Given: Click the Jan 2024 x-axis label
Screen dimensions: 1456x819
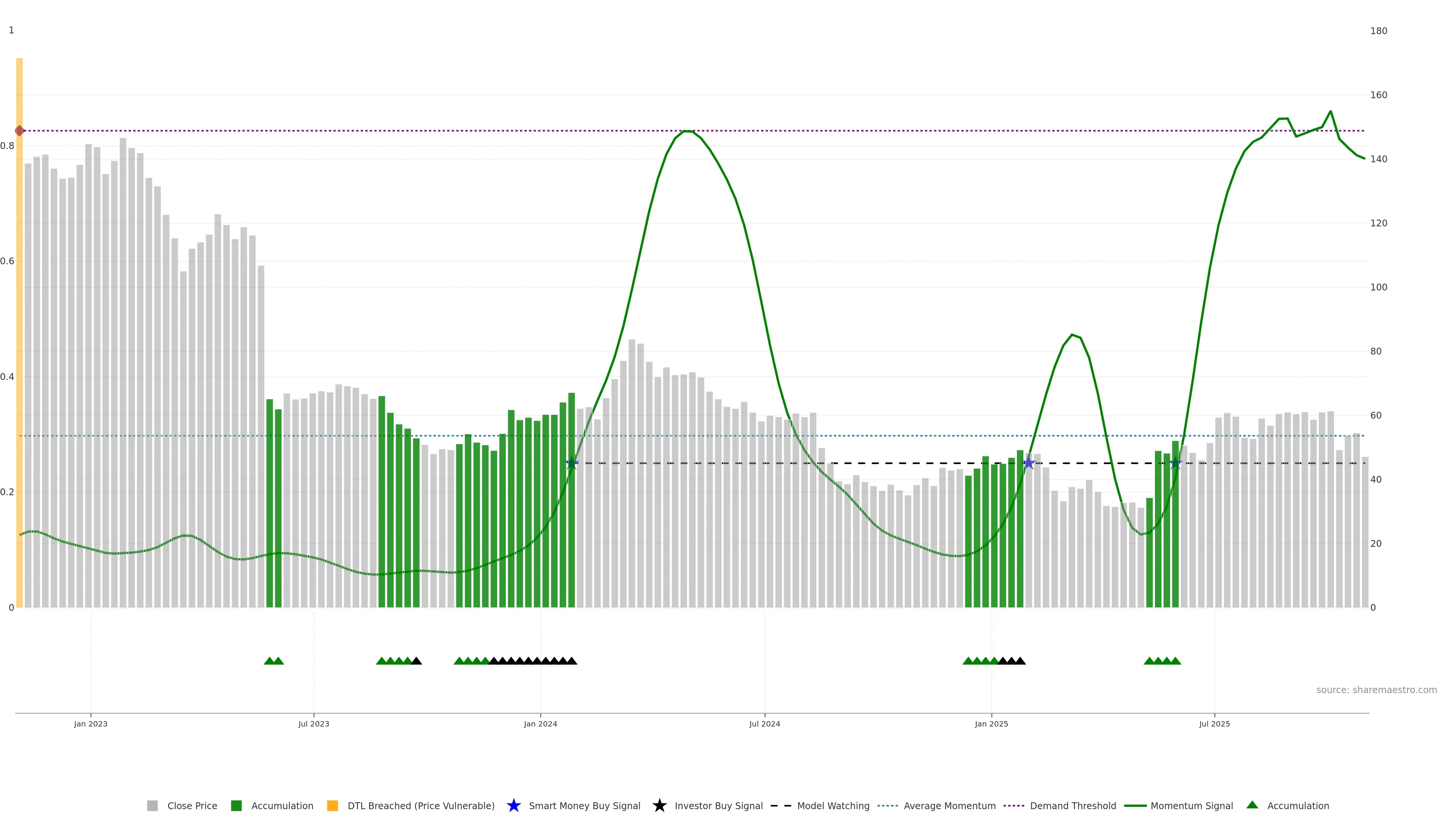Looking at the screenshot, I should [540, 724].
